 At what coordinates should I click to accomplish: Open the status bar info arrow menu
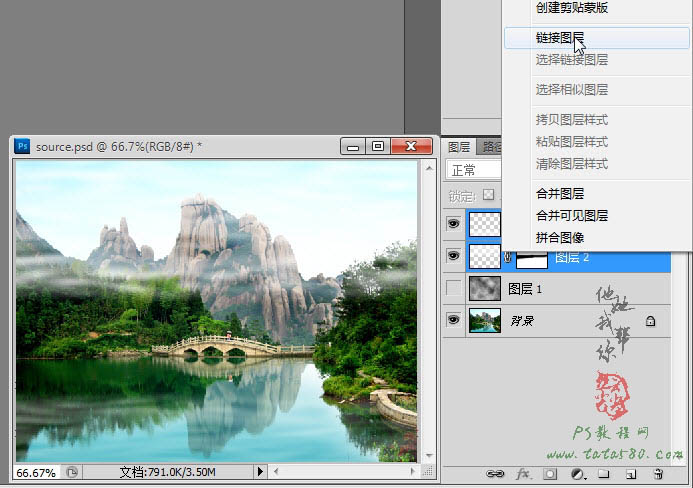click(x=260, y=472)
